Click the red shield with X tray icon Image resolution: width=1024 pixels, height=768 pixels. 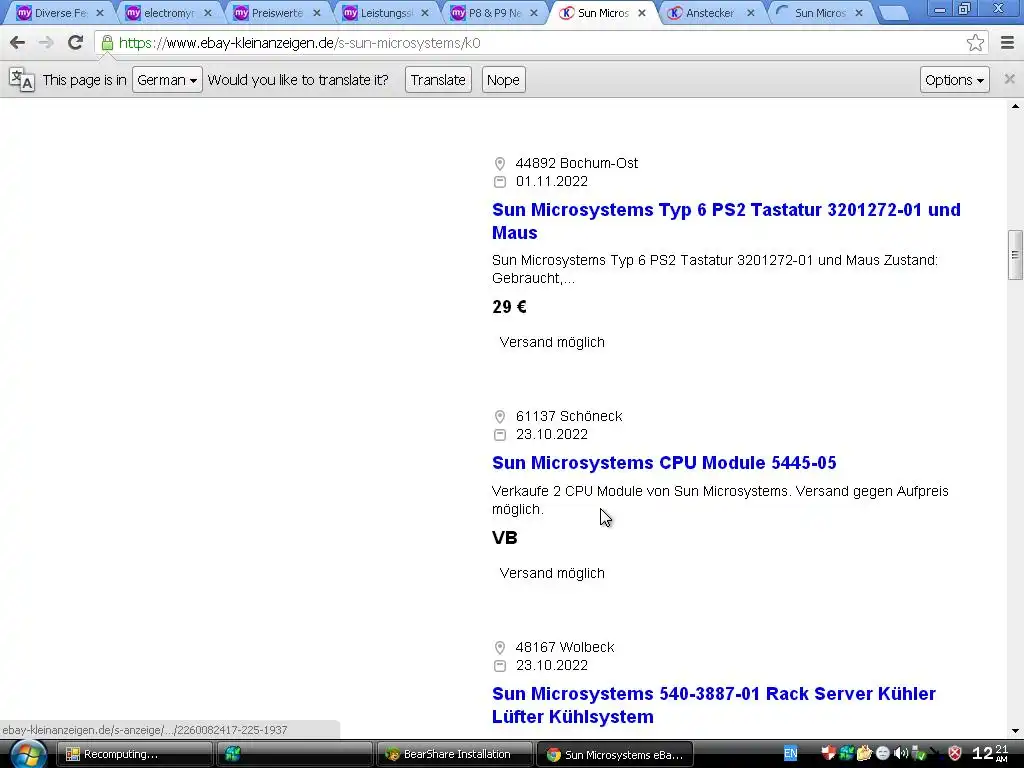(955, 754)
